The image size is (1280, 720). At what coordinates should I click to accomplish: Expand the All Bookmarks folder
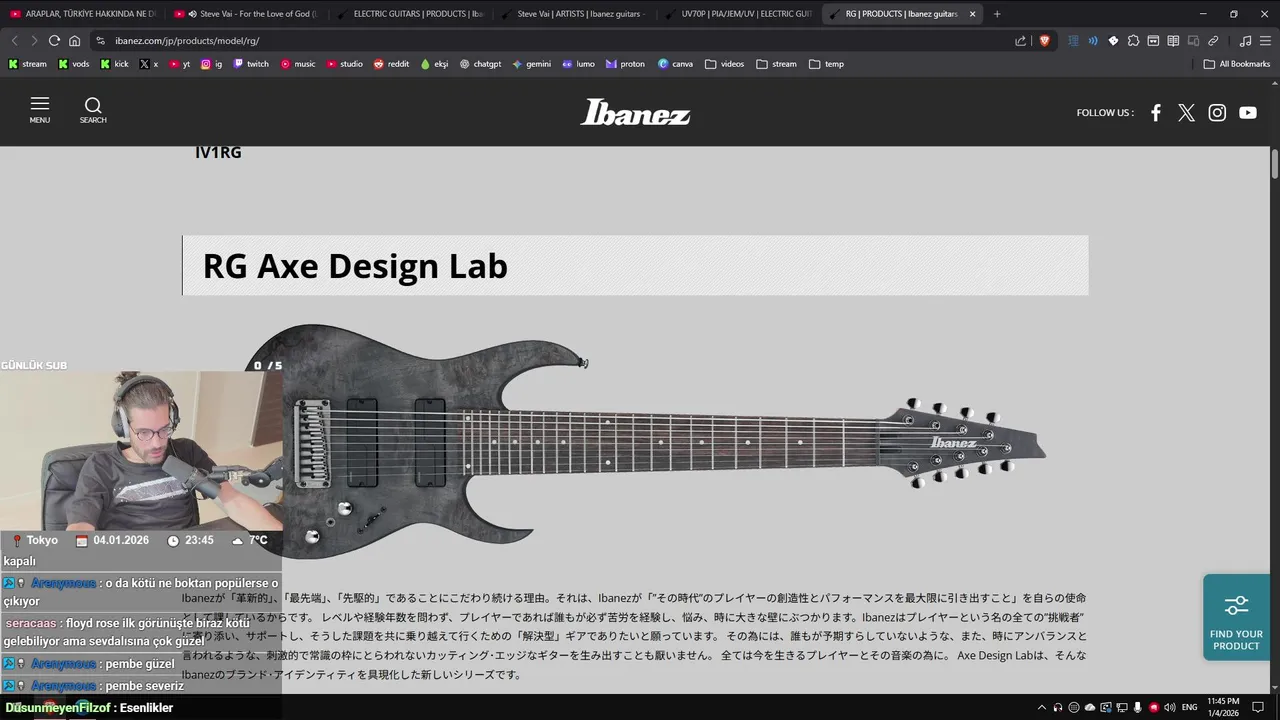(x=1237, y=64)
